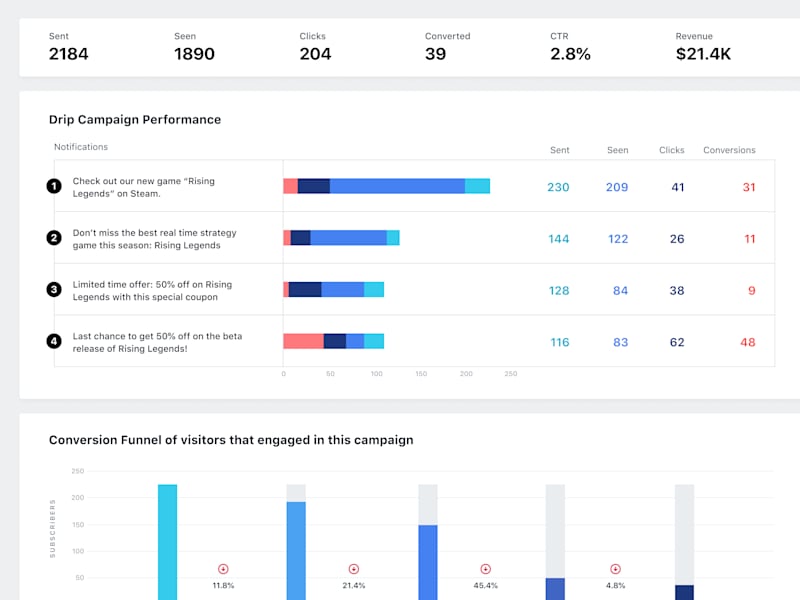
Task: Select the CTR 2.8% summary stat
Action: (x=570, y=47)
